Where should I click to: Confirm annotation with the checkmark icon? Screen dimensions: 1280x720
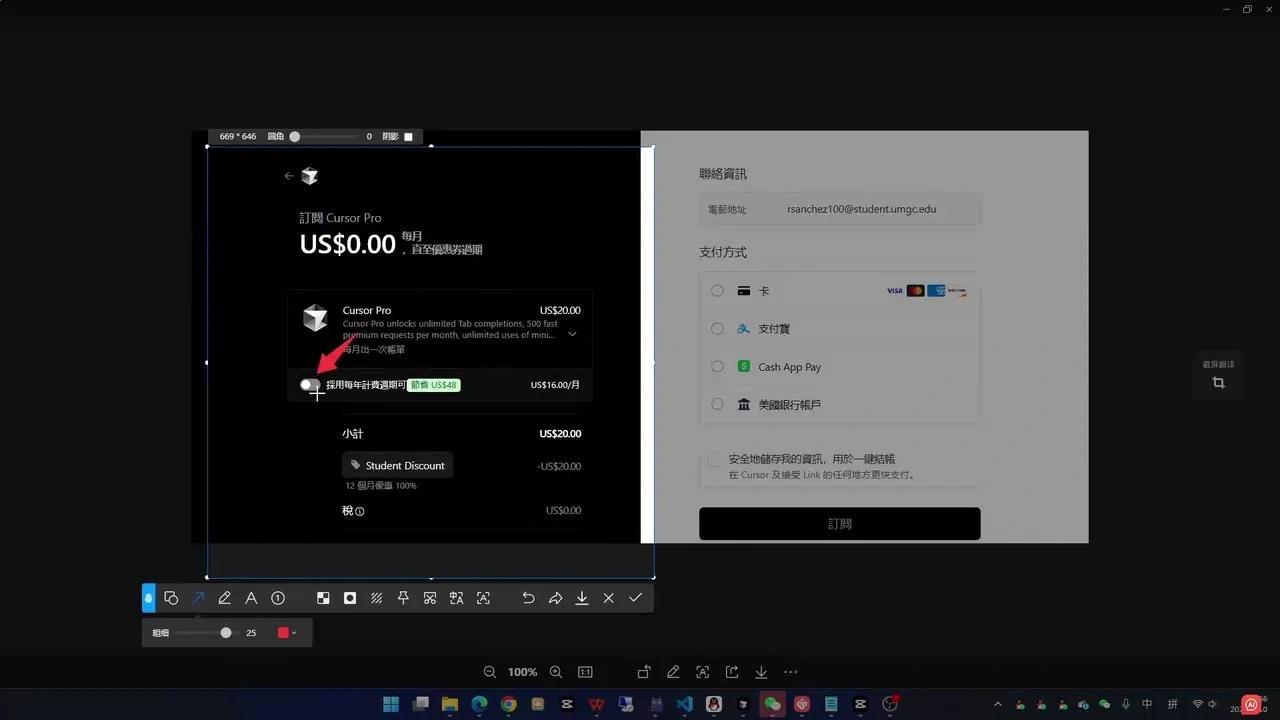[x=635, y=597]
